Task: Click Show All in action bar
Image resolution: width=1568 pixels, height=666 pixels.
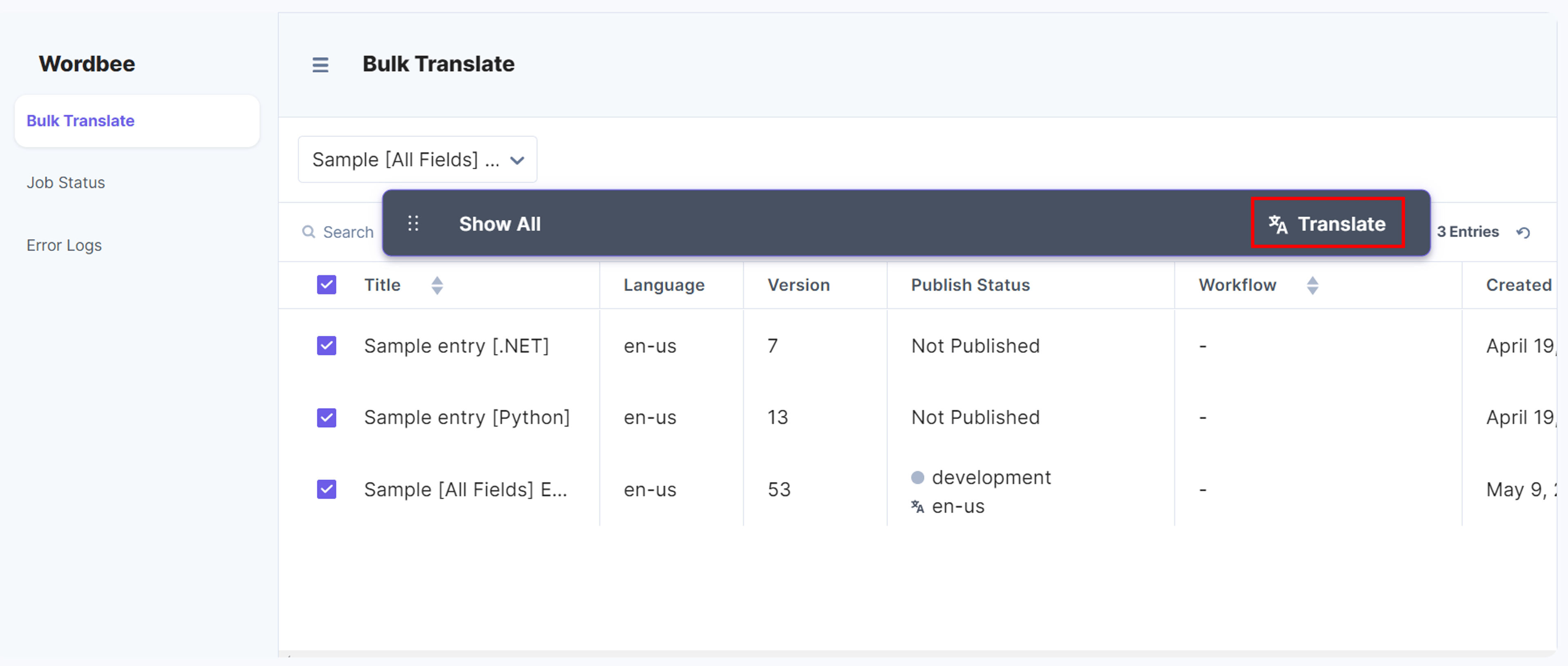Action: (x=500, y=224)
